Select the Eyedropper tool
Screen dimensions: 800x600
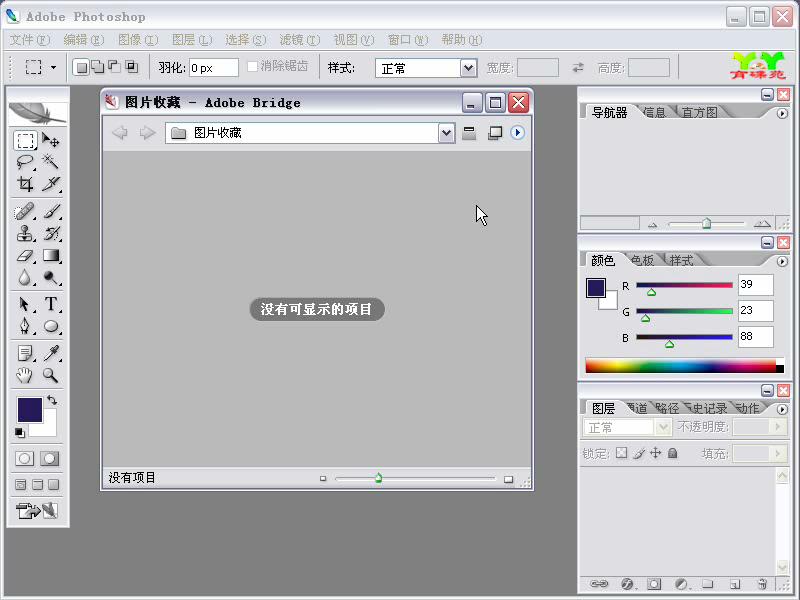click(51, 353)
